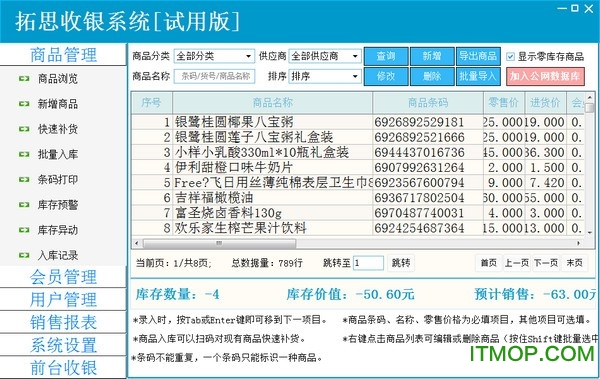Click the 快速补货 green icon in the sidebar
Image resolution: width=600 pixels, height=379 pixels.
[24, 129]
